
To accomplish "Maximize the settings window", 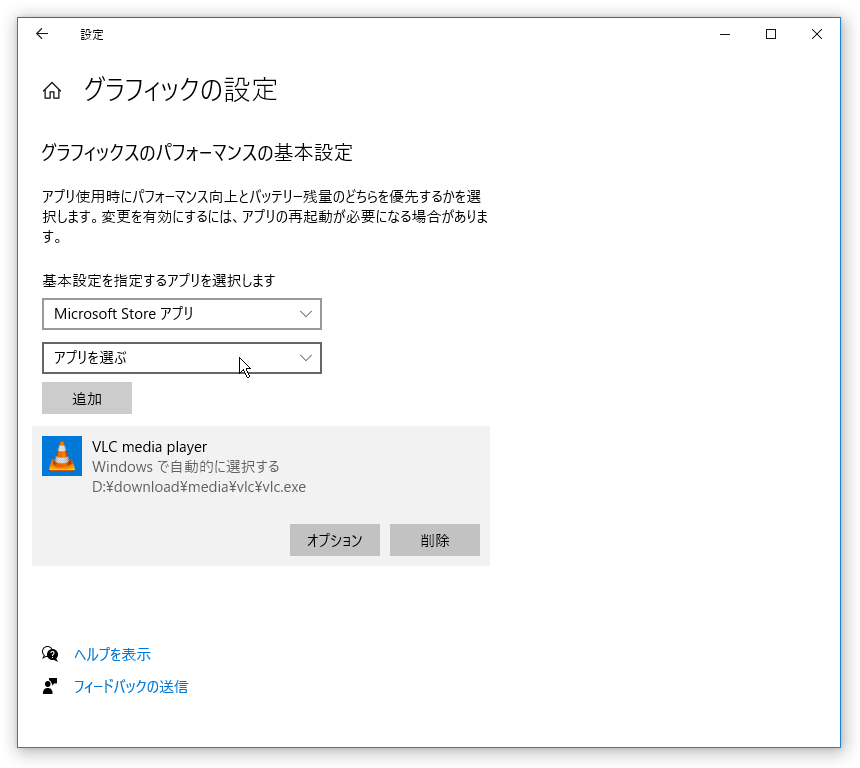I will [x=771, y=34].
